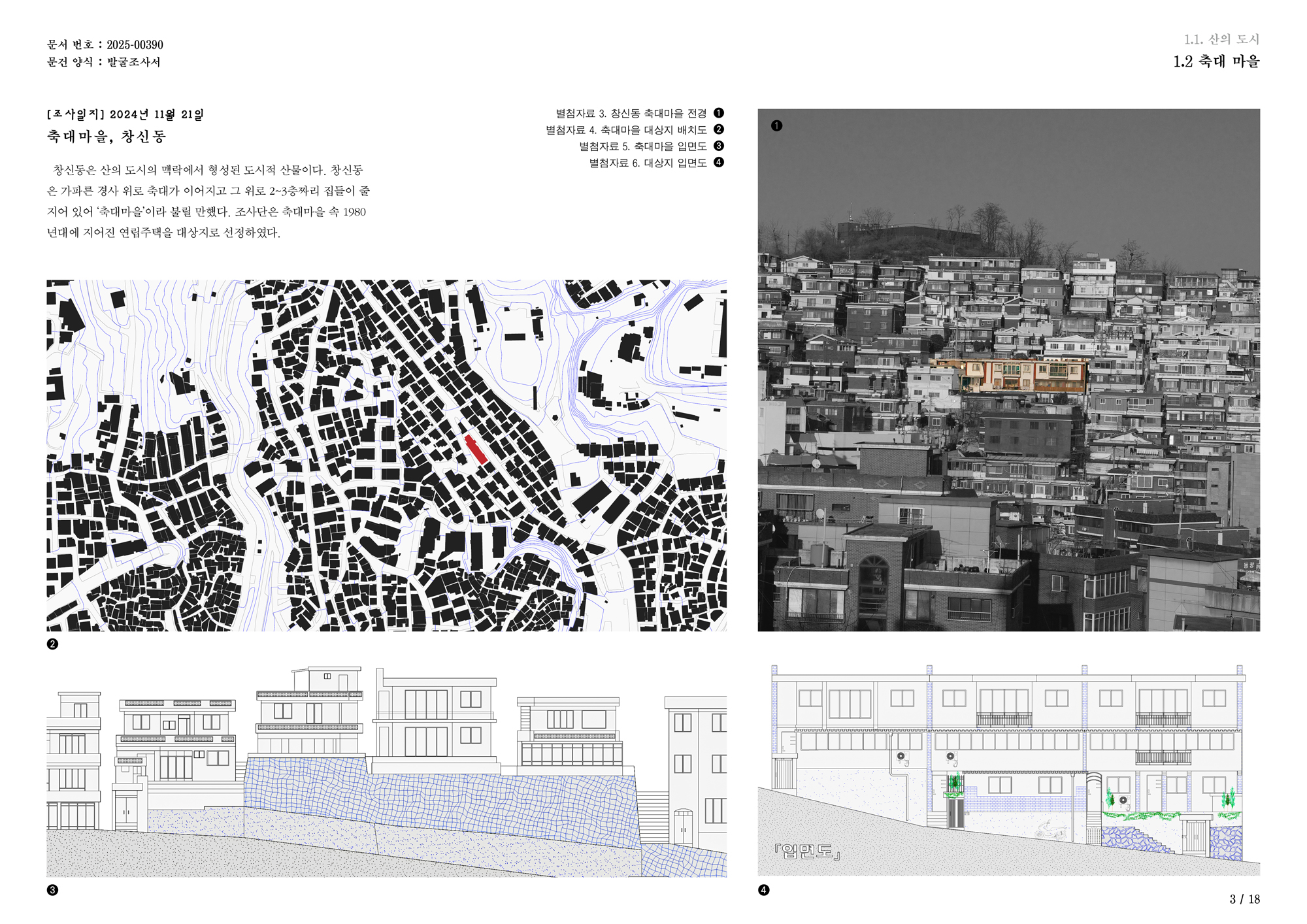The height and width of the screenshot is (924, 1307).
Task: Click the circled 2 marker below the site map
Action: pyautogui.click(x=53, y=644)
